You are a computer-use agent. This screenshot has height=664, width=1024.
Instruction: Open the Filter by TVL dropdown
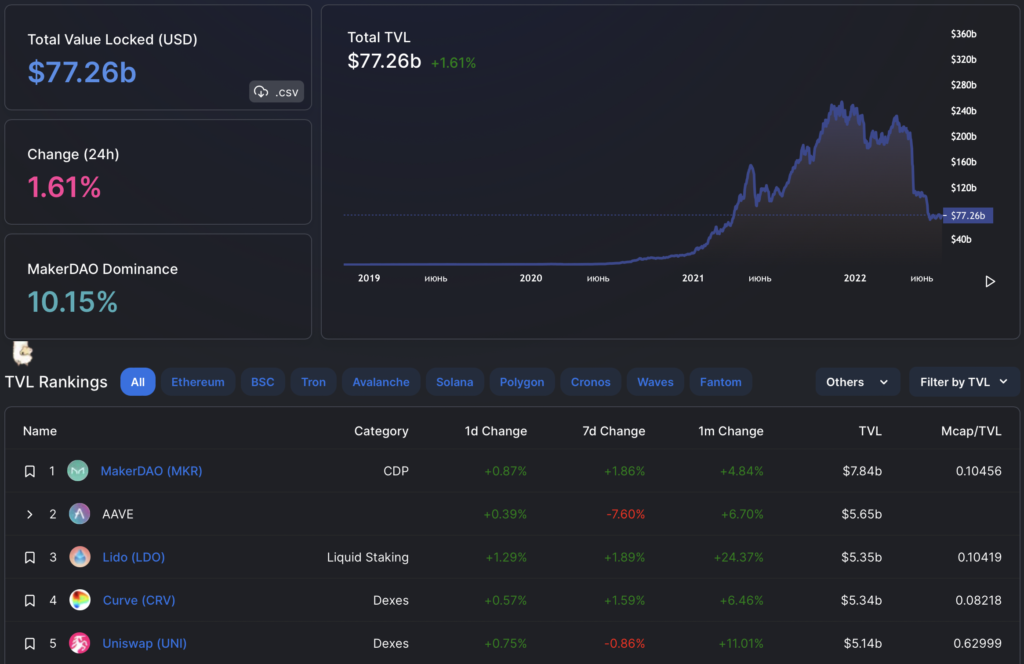[963, 382]
